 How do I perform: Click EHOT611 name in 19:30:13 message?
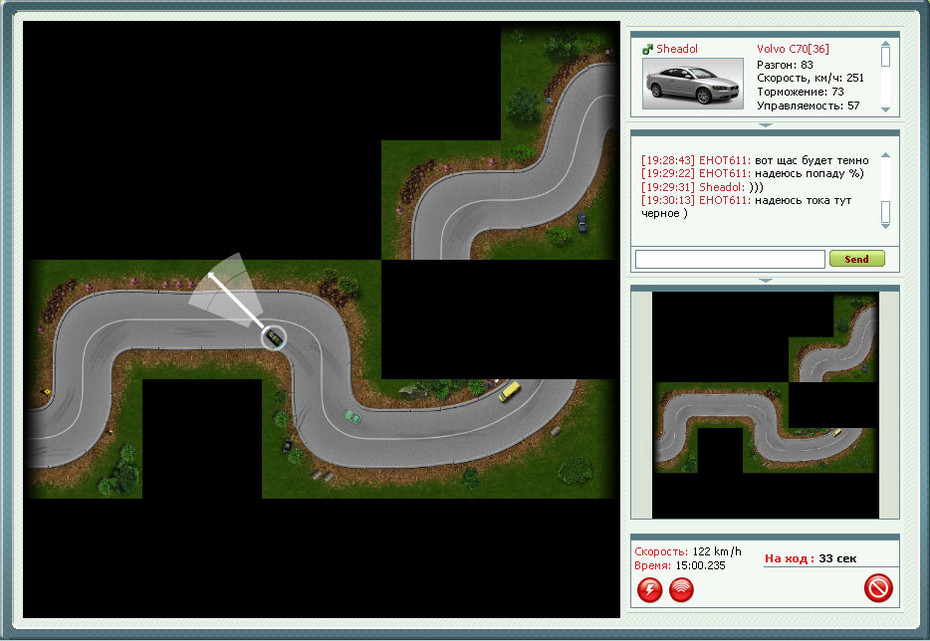click(x=724, y=200)
